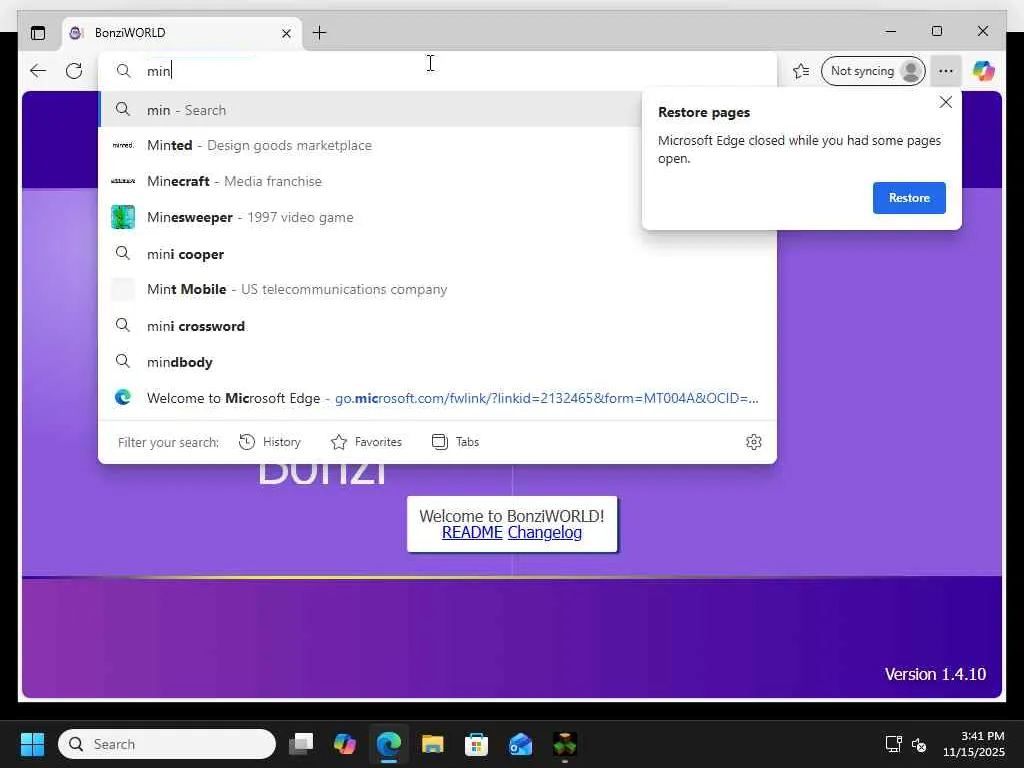Open Microsoft Edge from the taskbar
The height and width of the screenshot is (768, 1024).
389,744
